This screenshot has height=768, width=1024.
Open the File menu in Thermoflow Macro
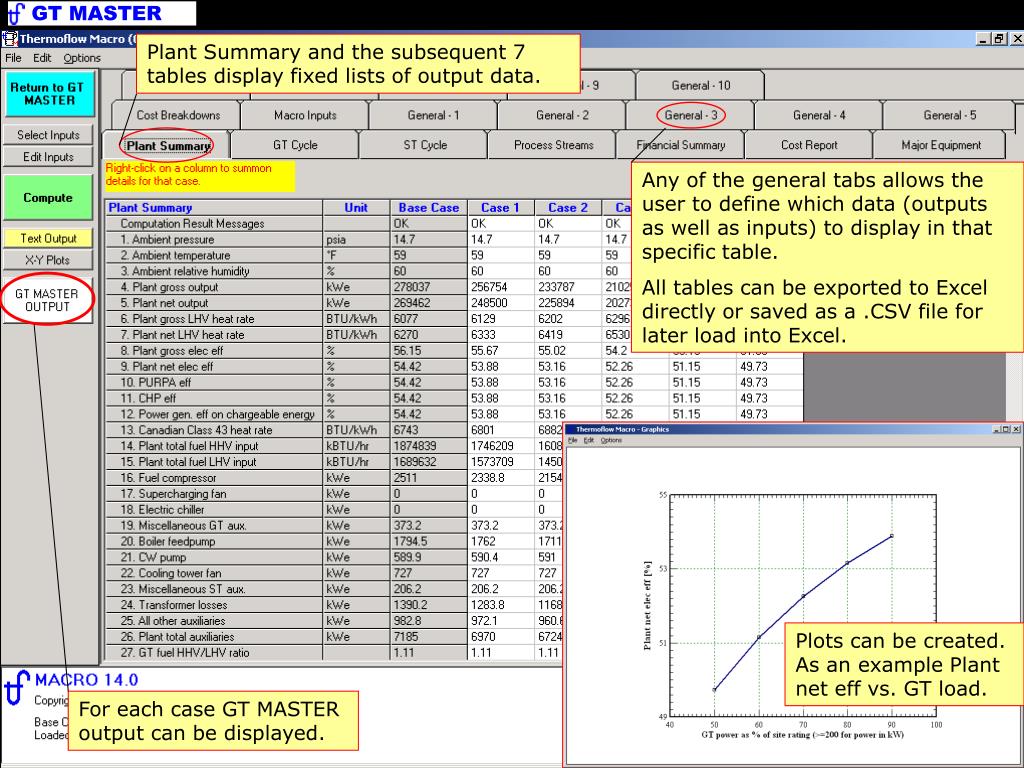pyautogui.click(x=13, y=57)
